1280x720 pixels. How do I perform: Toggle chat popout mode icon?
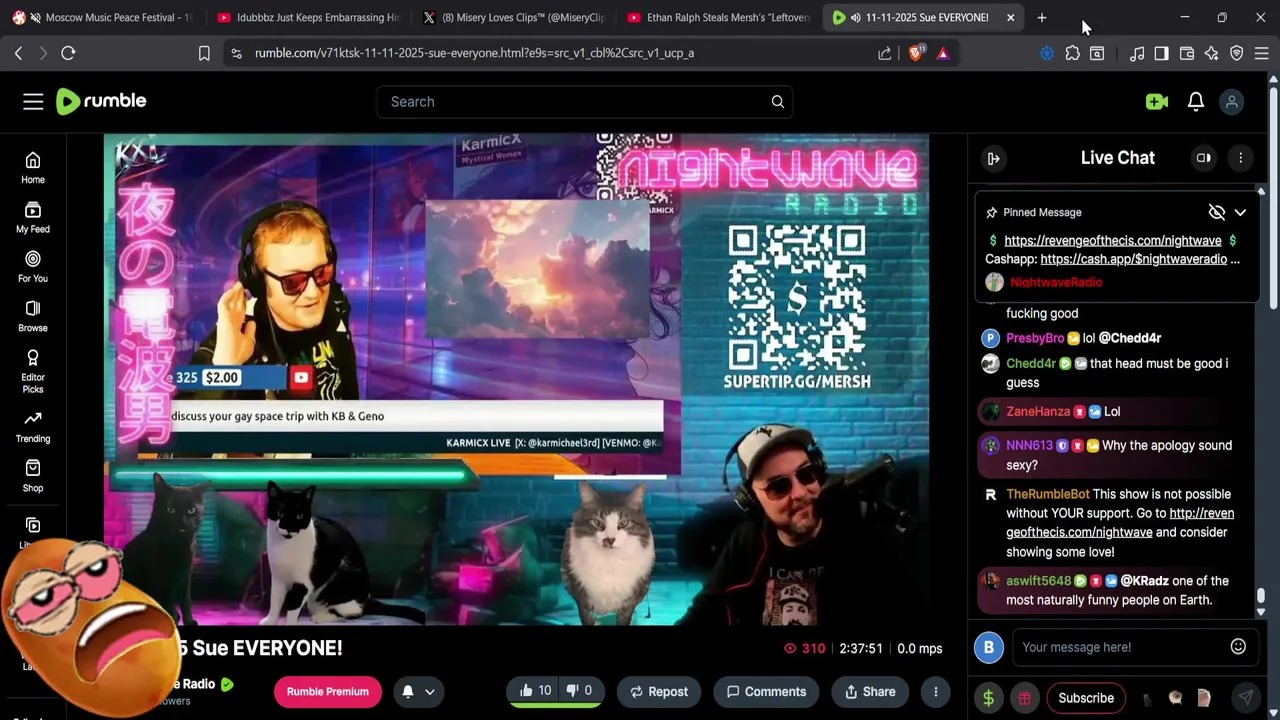[x=1203, y=158]
